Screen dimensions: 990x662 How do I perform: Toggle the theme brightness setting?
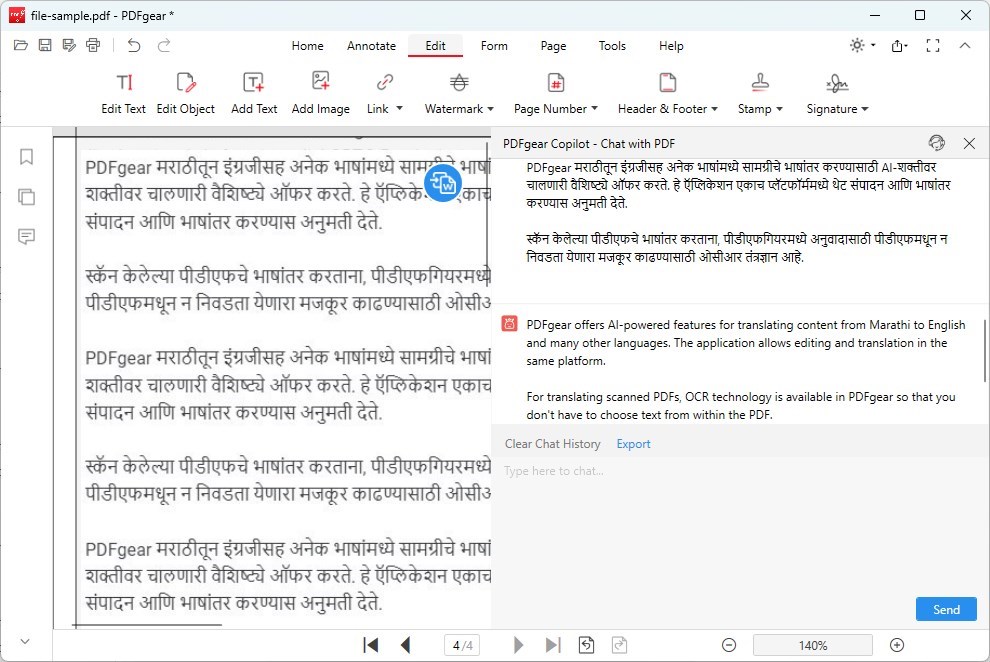[x=857, y=45]
